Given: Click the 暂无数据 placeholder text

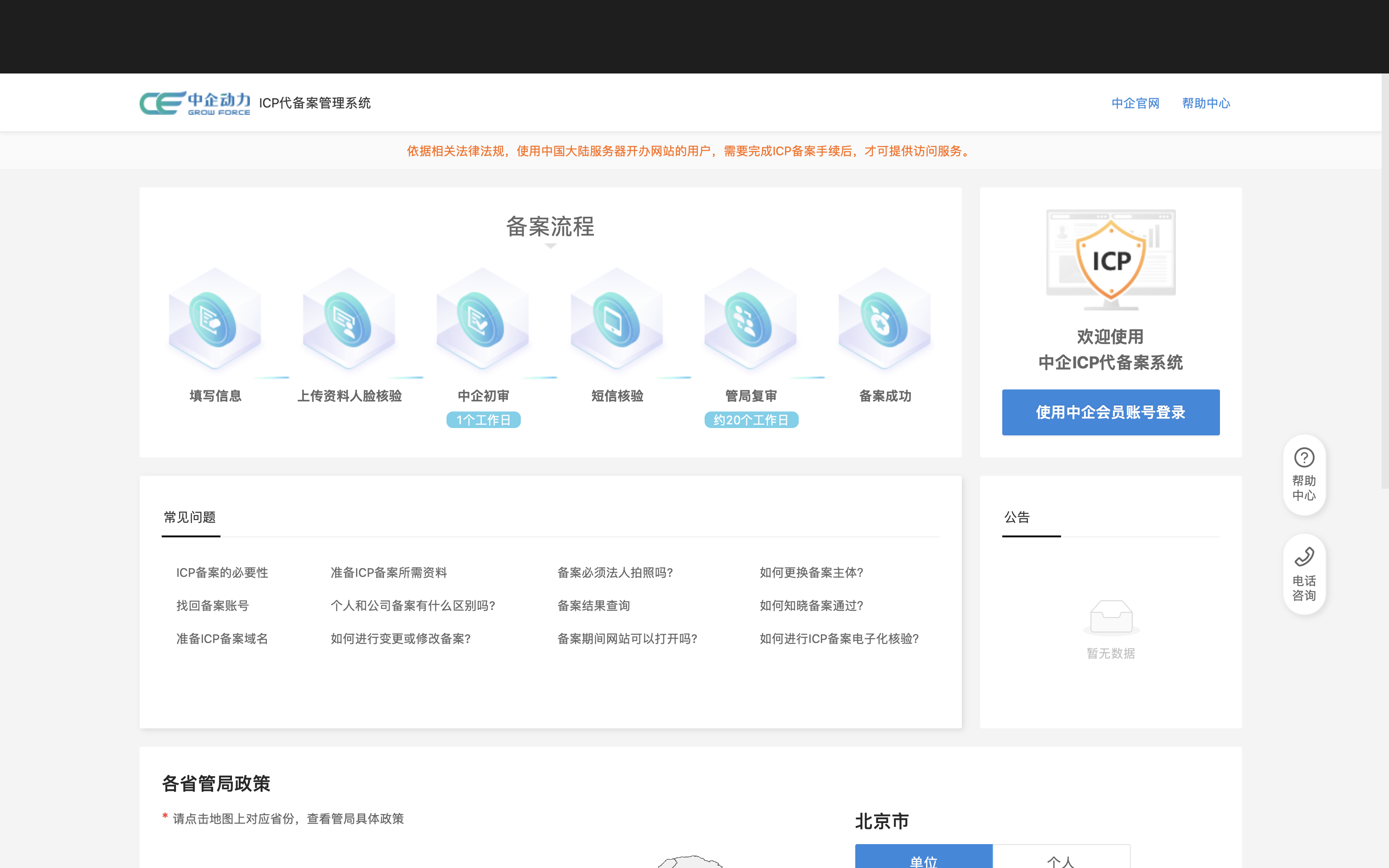Looking at the screenshot, I should point(1111,653).
